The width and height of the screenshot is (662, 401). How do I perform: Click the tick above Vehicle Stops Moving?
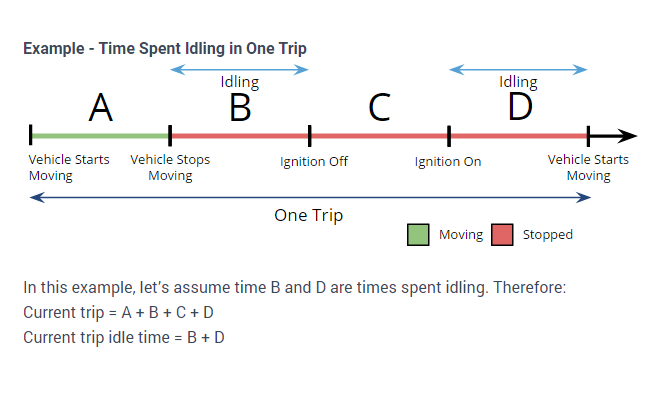coord(170,135)
